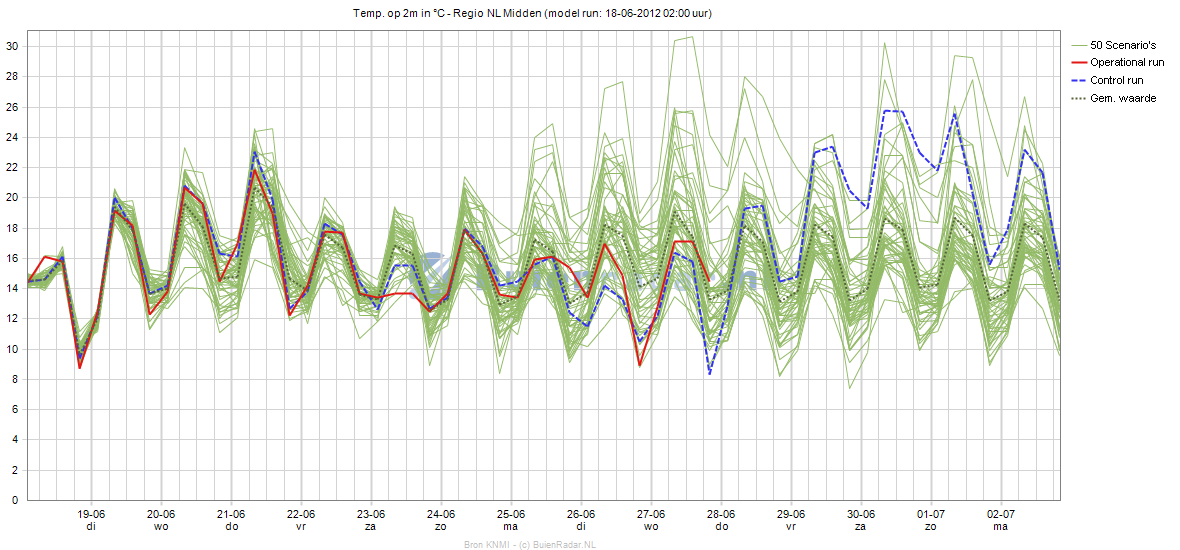Image resolution: width=1180 pixels, height=550 pixels.
Task: Click the y-axis value '12'
Action: coord(12,318)
